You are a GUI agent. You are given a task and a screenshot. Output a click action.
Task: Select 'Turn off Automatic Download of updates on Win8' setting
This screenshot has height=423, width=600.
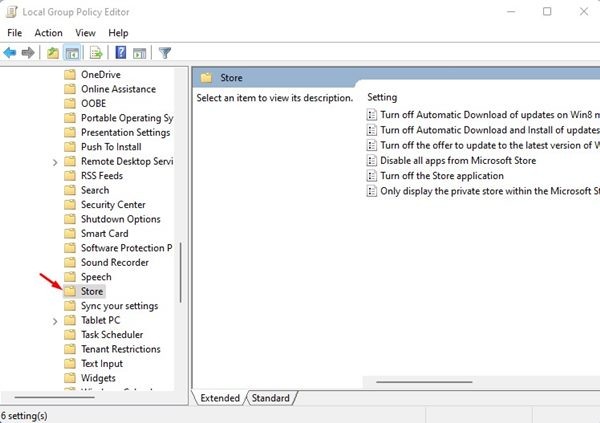(490, 115)
